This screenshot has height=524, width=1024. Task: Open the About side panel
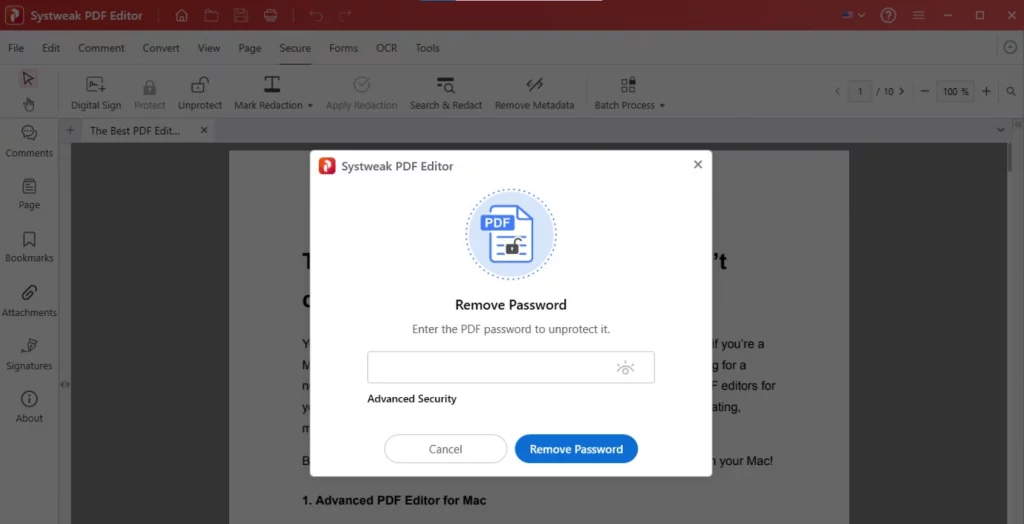pyautogui.click(x=29, y=407)
